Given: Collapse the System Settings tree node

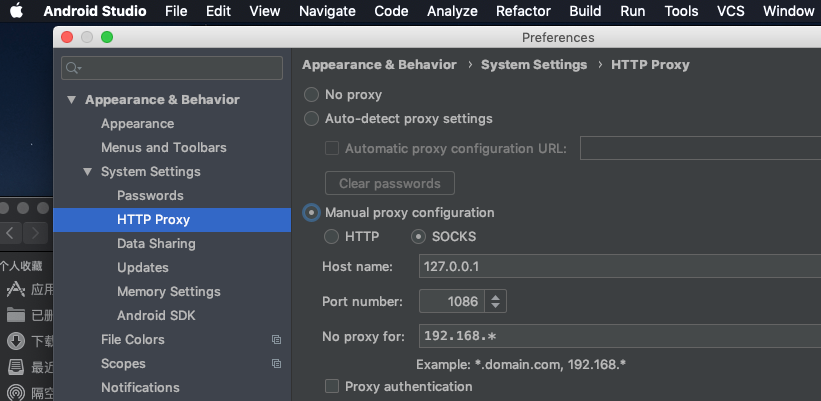Looking at the screenshot, I should click(x=88, y=172).
